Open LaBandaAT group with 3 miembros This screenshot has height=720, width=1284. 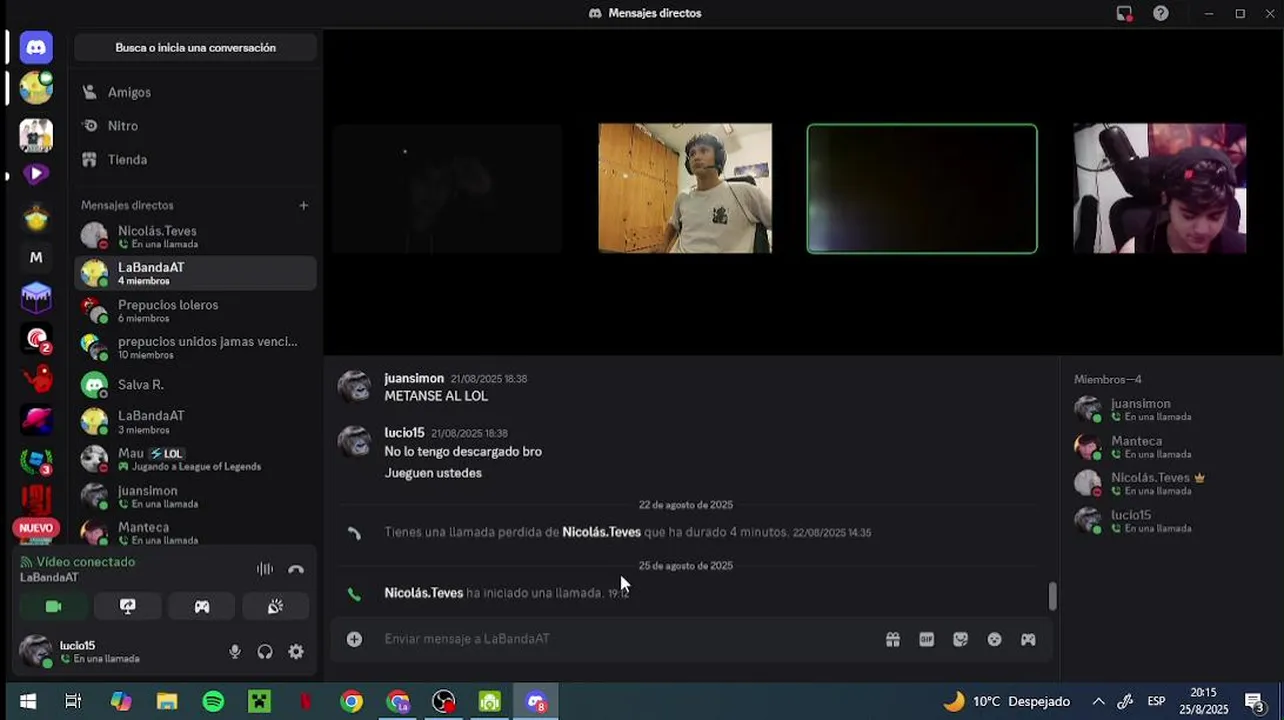[x=195, y=421]
